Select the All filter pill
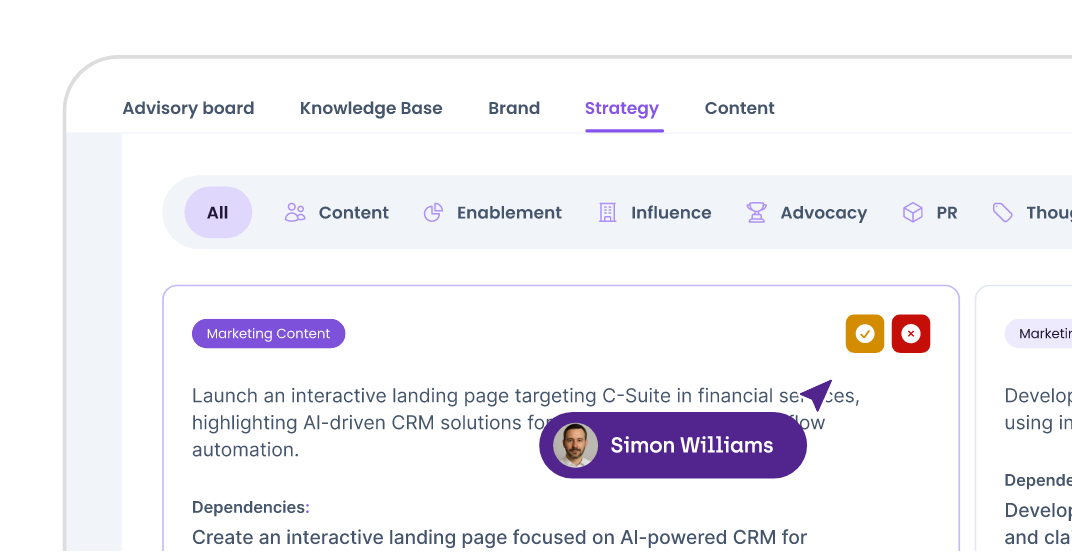The image size is (1072, 552). pos(218,212)
